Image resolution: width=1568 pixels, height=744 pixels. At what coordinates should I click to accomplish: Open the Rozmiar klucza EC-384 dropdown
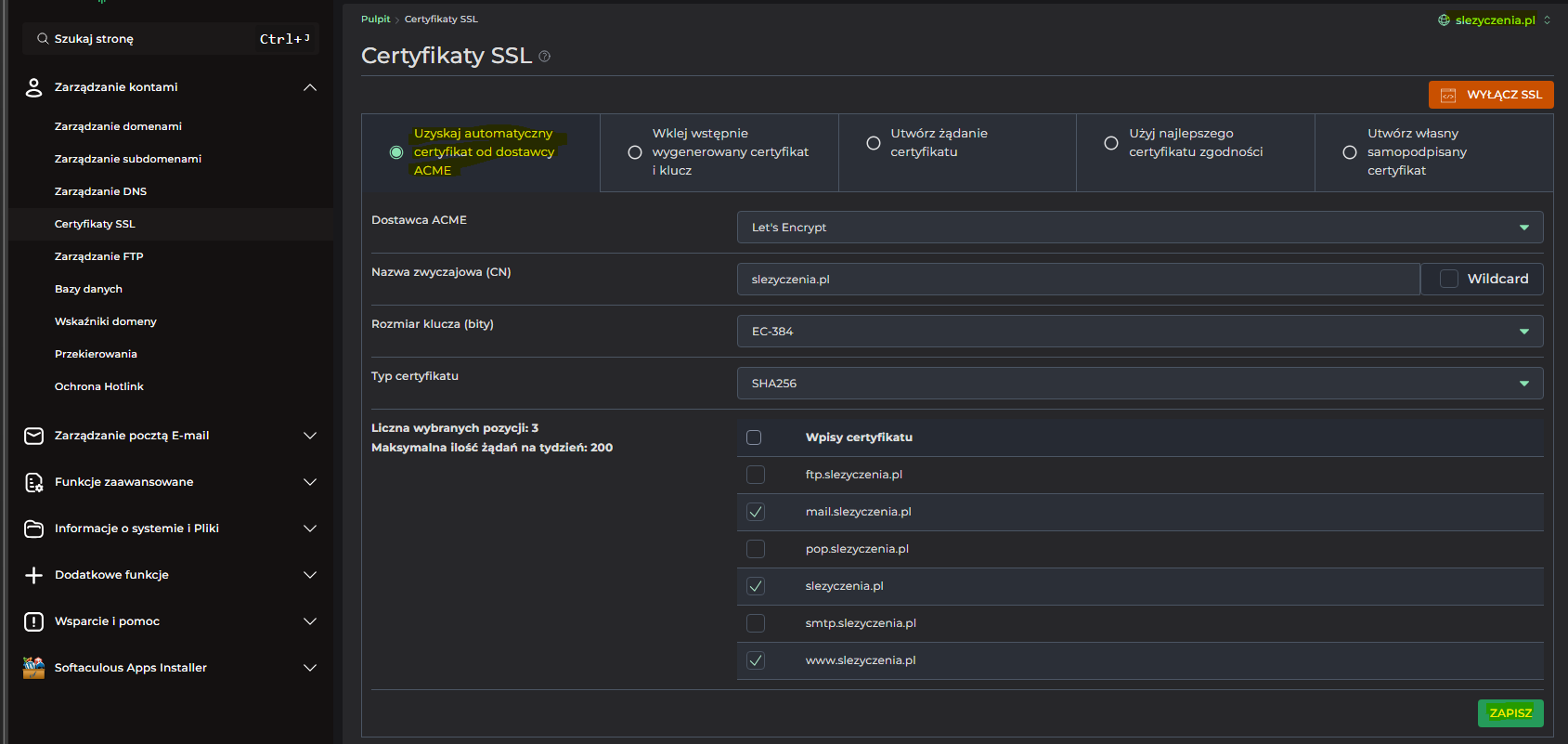[x=1139, y=332]
